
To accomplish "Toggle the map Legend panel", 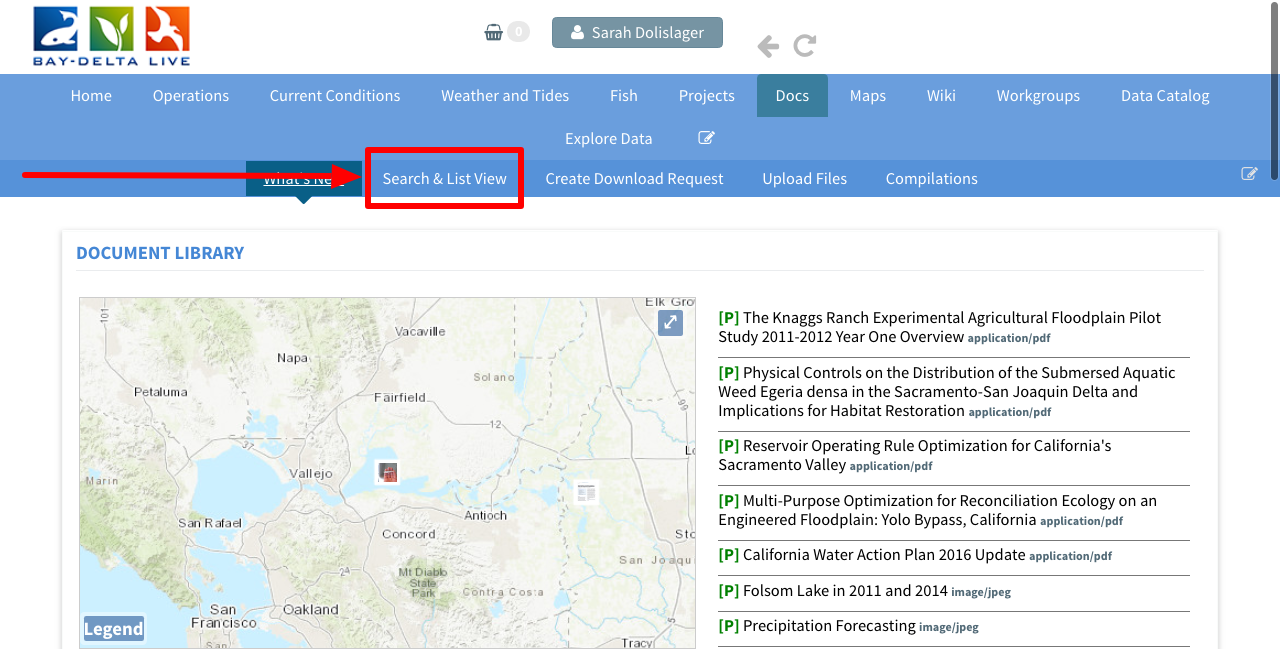I will 113,628.
